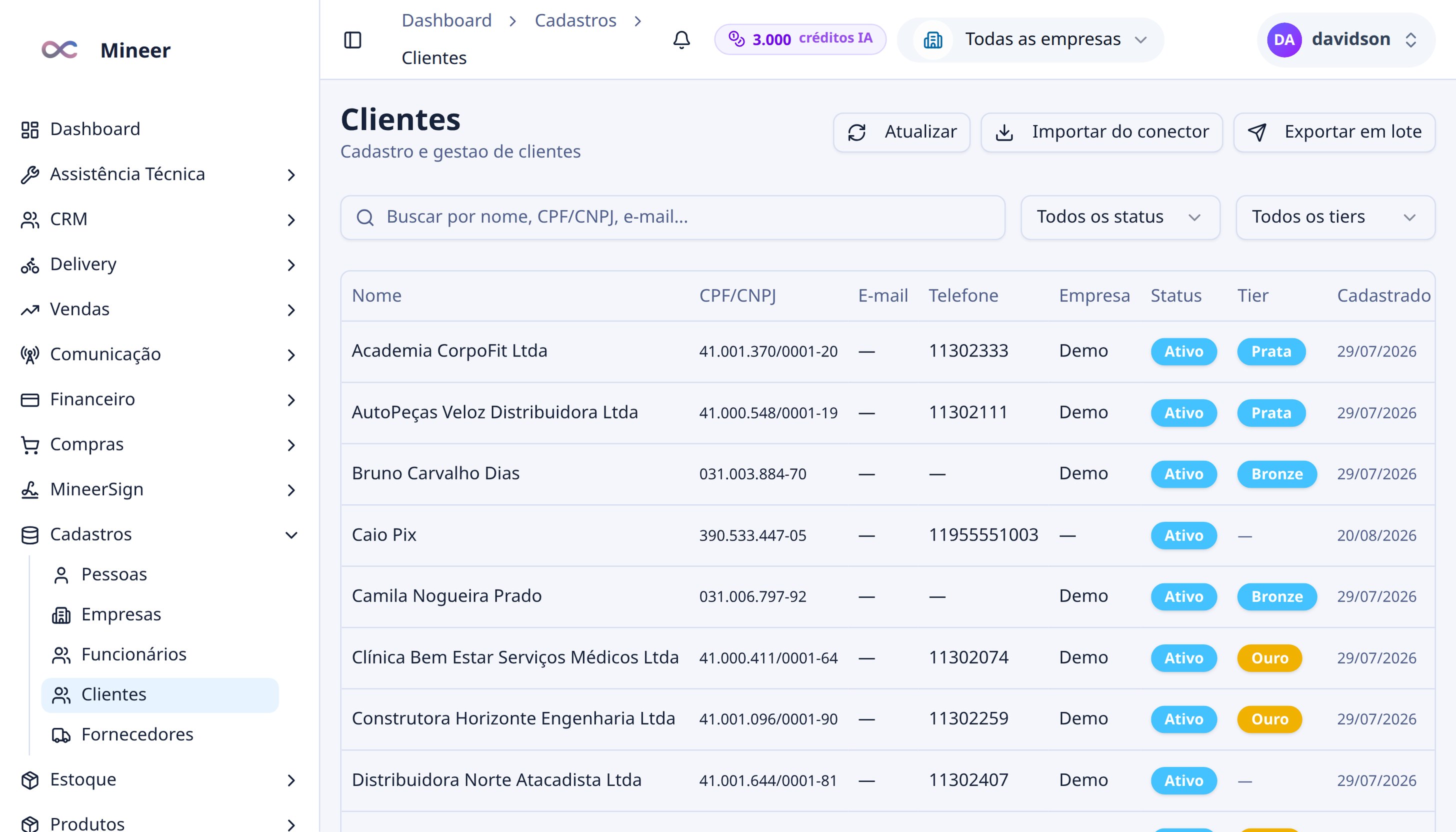Click the Fornecedores truck icon
The image size is (1456, 832).
(61, 735)
